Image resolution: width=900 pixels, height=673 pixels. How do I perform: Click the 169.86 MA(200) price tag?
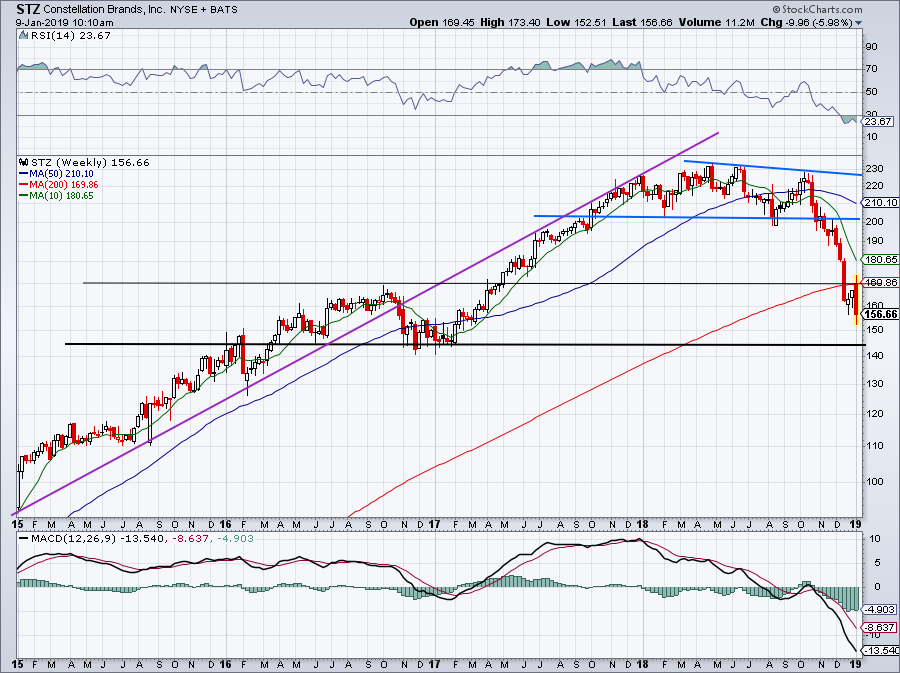coord(880,283)
